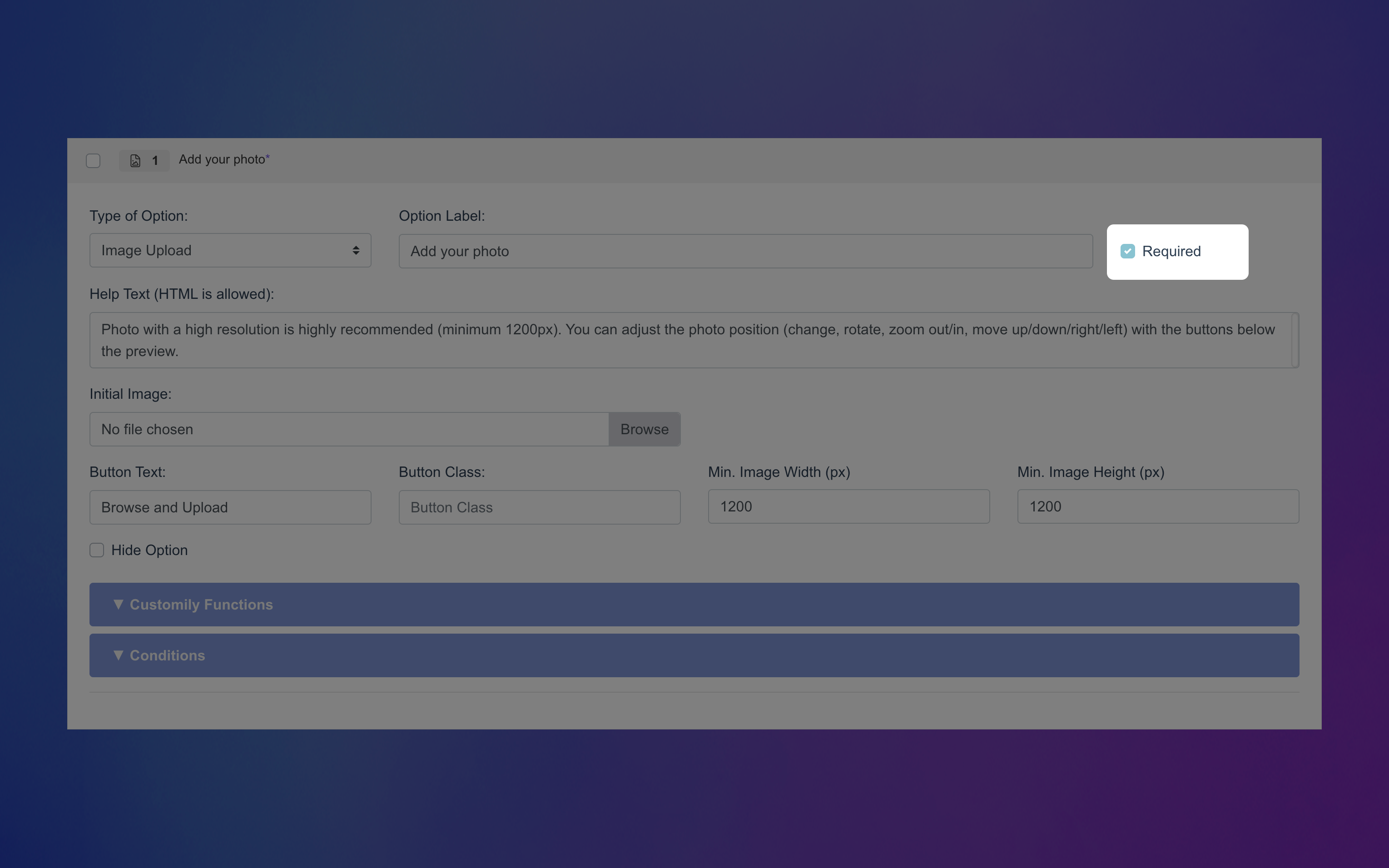1389x868 pixels.
Task: Click inside the Help Text textarea
Action: pos(689,340)
